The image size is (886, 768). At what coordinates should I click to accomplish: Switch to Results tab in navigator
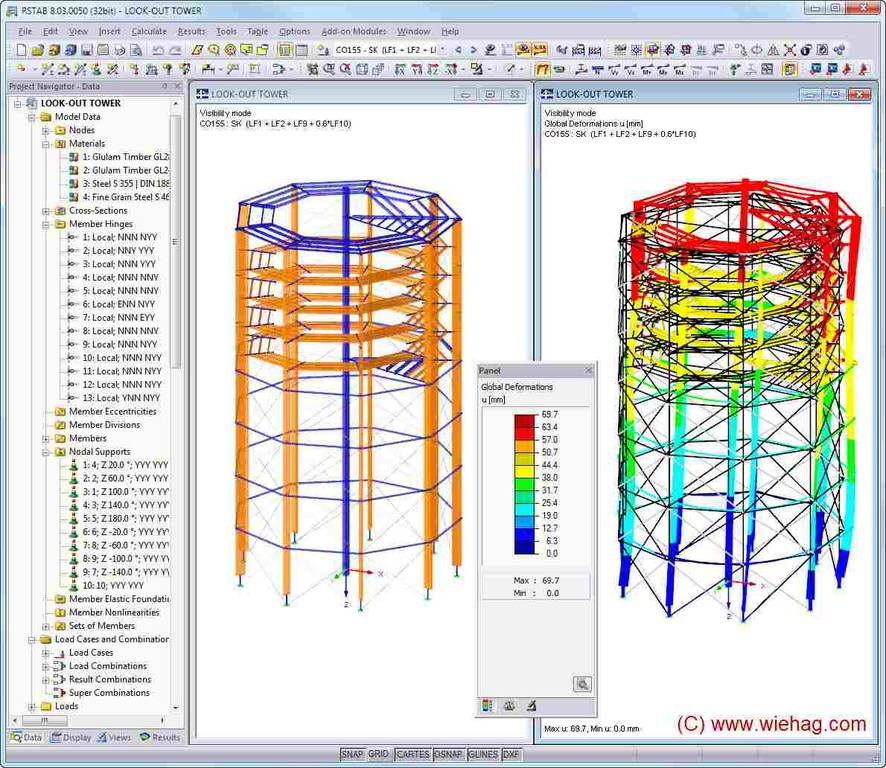(160, 737)
